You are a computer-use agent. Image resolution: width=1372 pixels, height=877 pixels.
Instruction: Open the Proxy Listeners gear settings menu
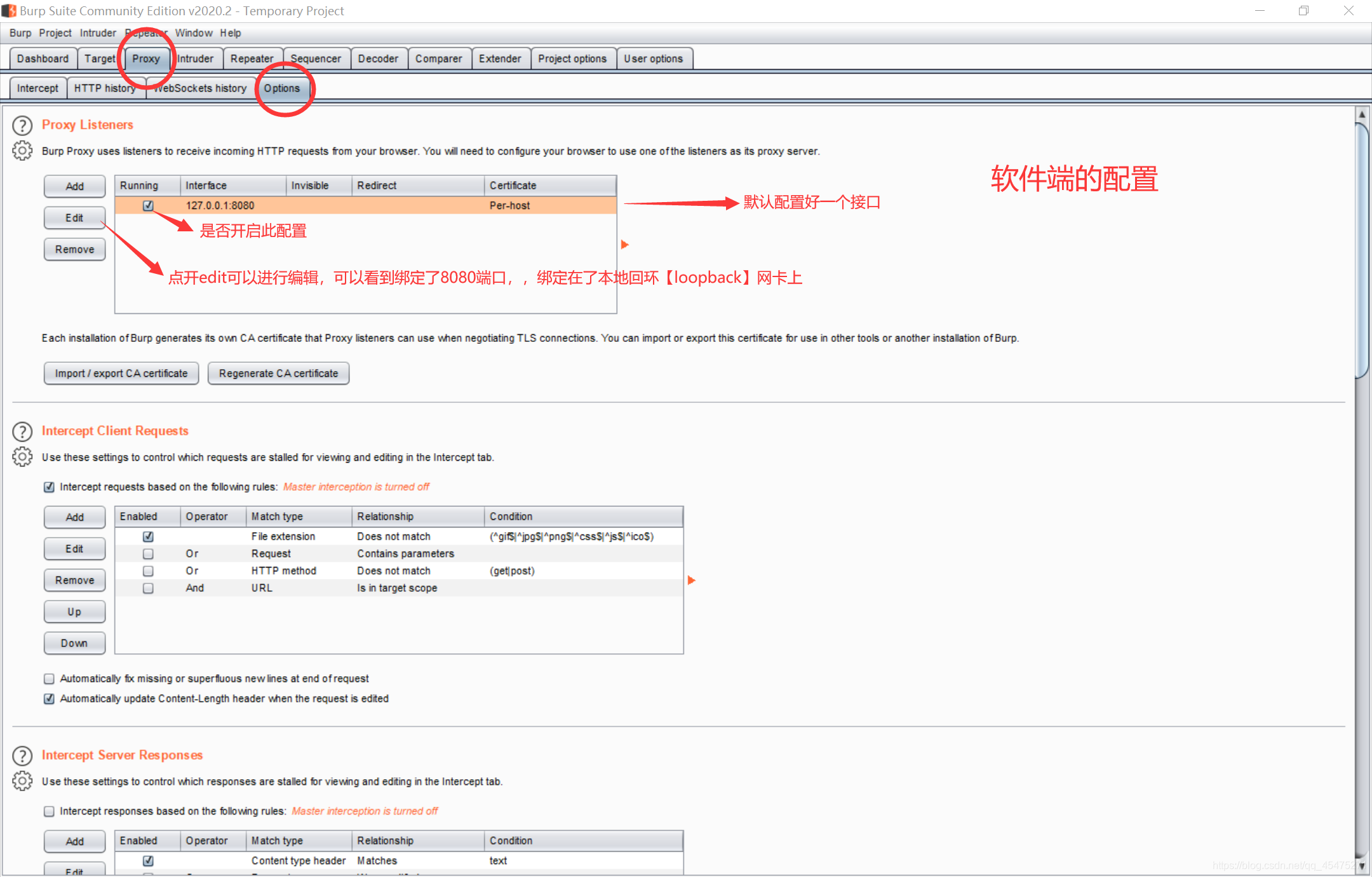pyautogui.click(x=22, y=151)
